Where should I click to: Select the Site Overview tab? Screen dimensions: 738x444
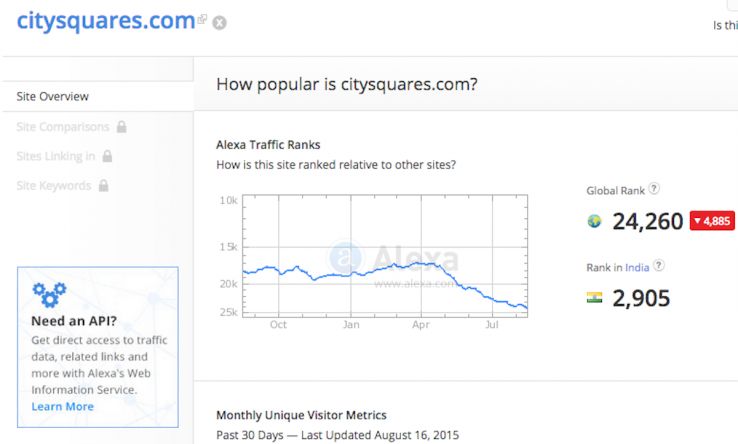[53, 97]
